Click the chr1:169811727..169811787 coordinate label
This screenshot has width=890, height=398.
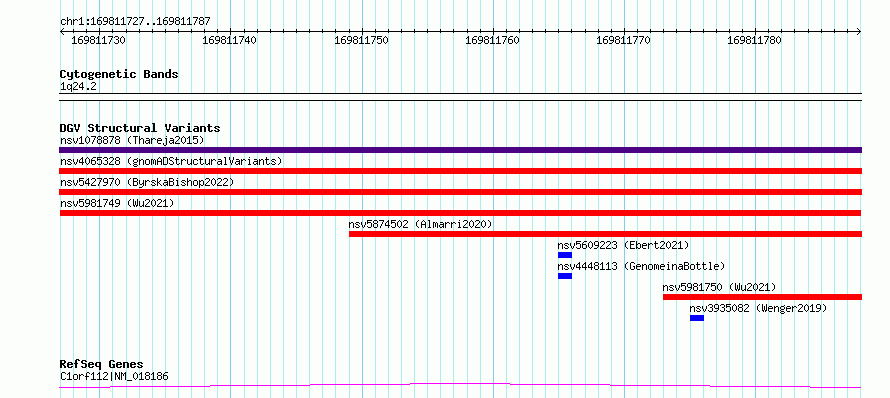click(x=135, y=22)
